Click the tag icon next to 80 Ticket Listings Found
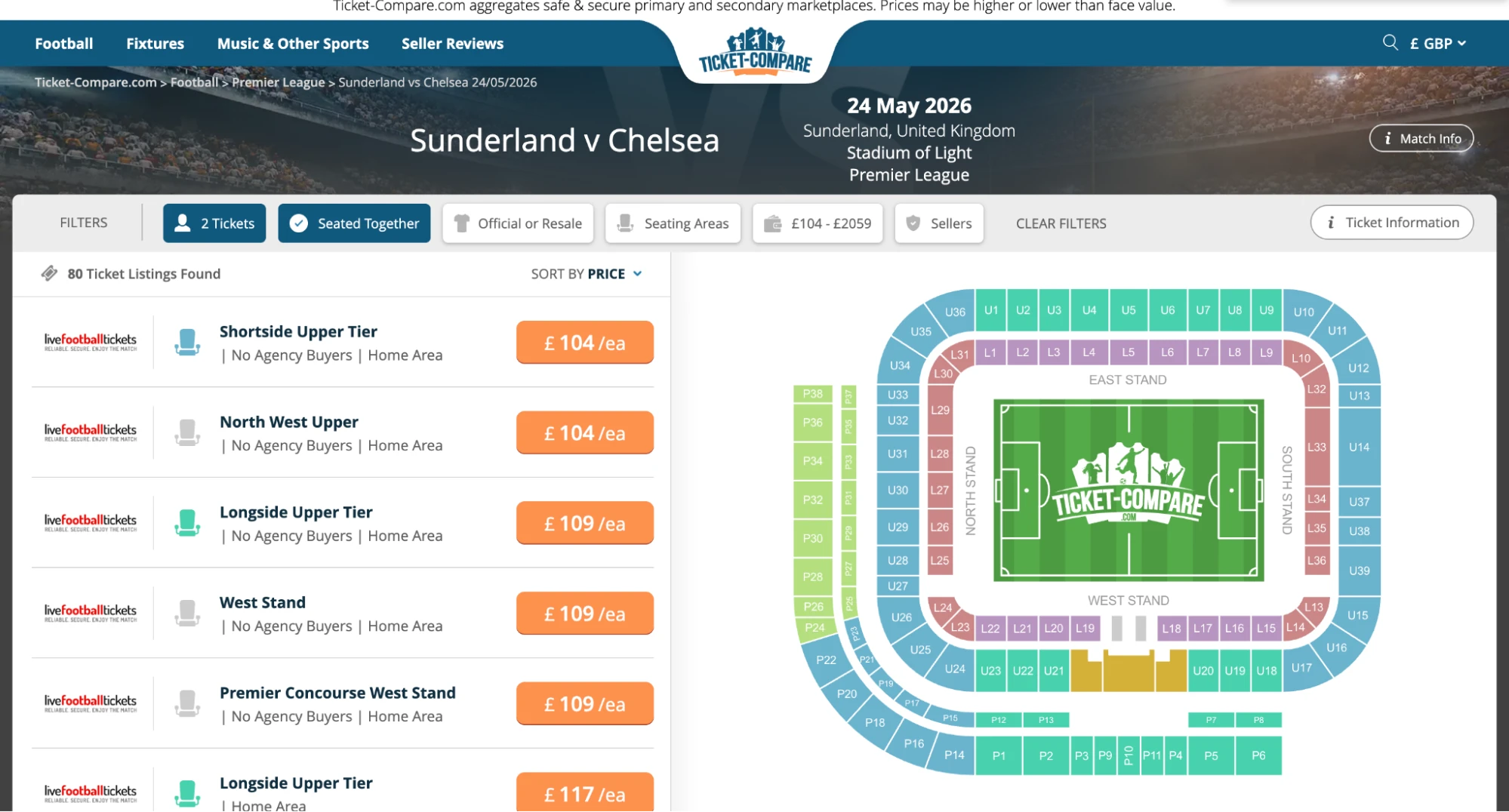1509x812 pixels. (x=50, y=273)
